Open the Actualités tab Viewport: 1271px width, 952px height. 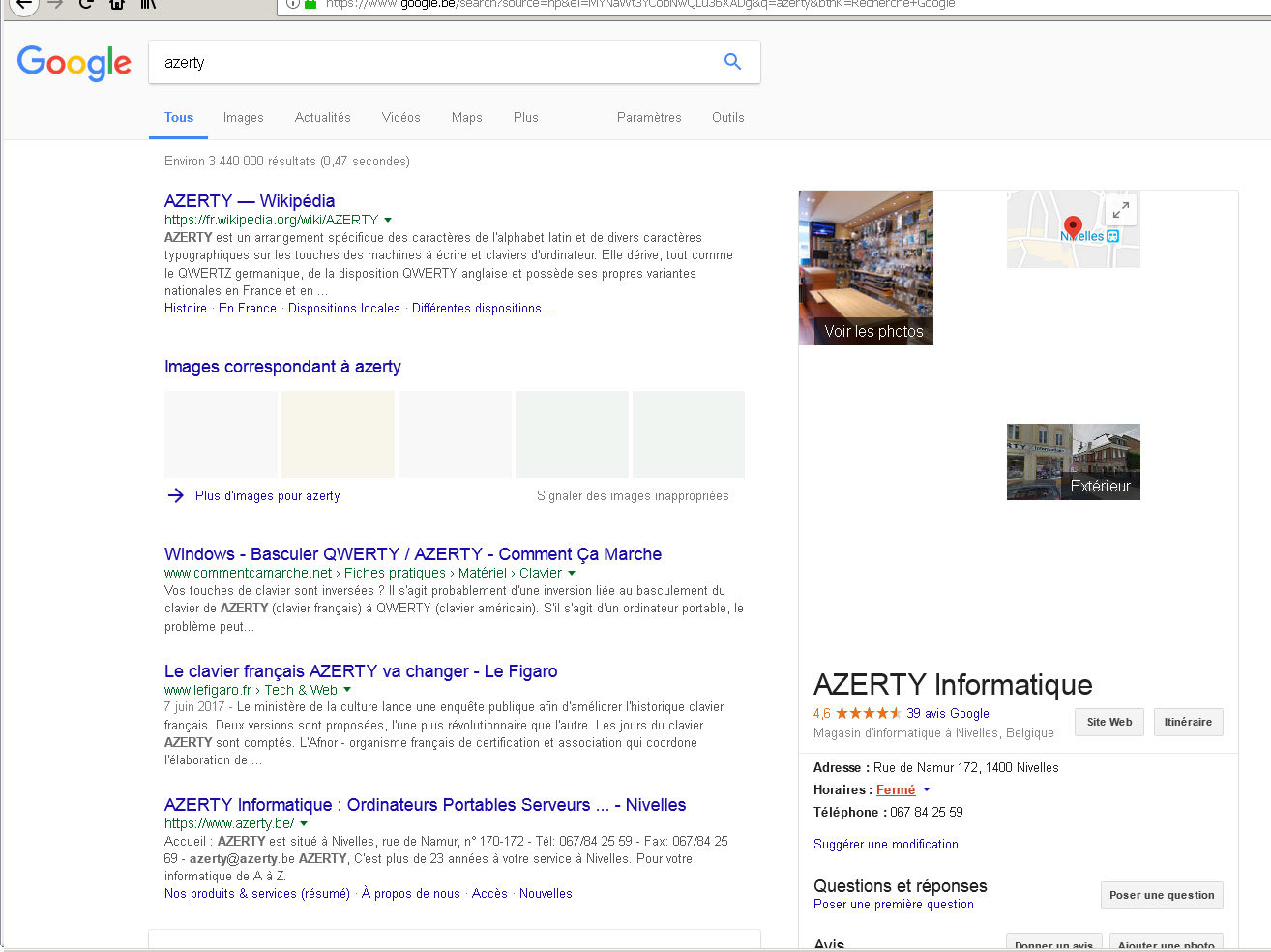tap(323, 118)
